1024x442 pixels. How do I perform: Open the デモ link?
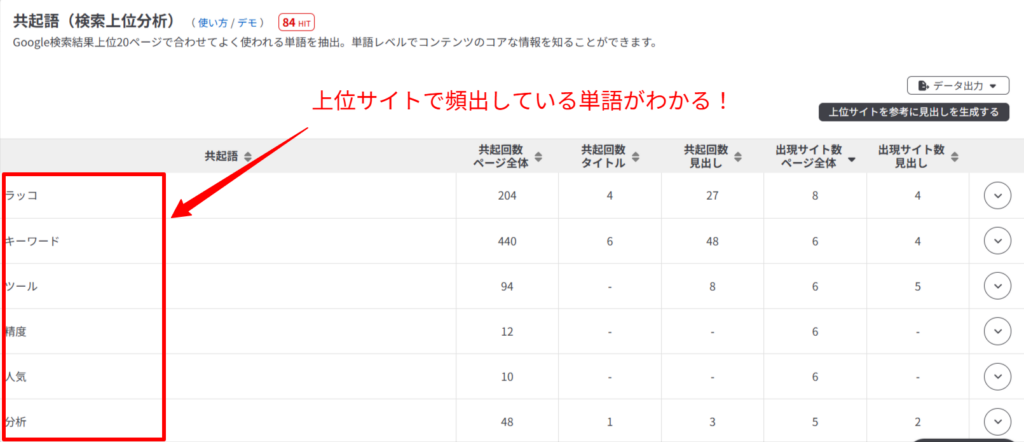coord(250,22)
